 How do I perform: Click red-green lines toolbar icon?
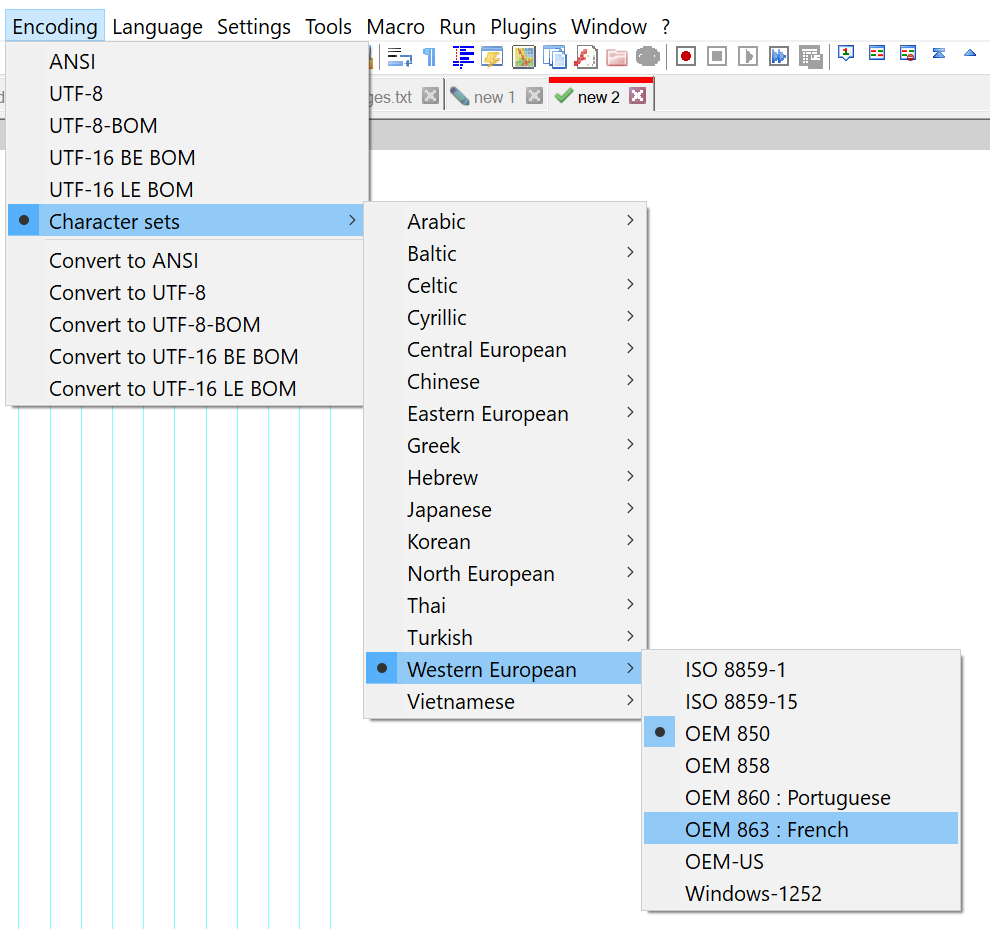coord(877,54)
